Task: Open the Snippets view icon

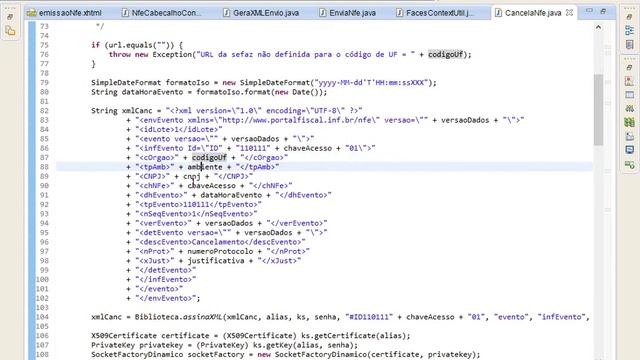Action: (x=629, y=136)
